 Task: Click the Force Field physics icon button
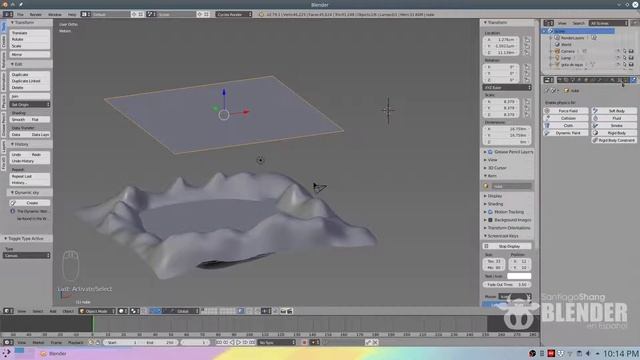566,111
